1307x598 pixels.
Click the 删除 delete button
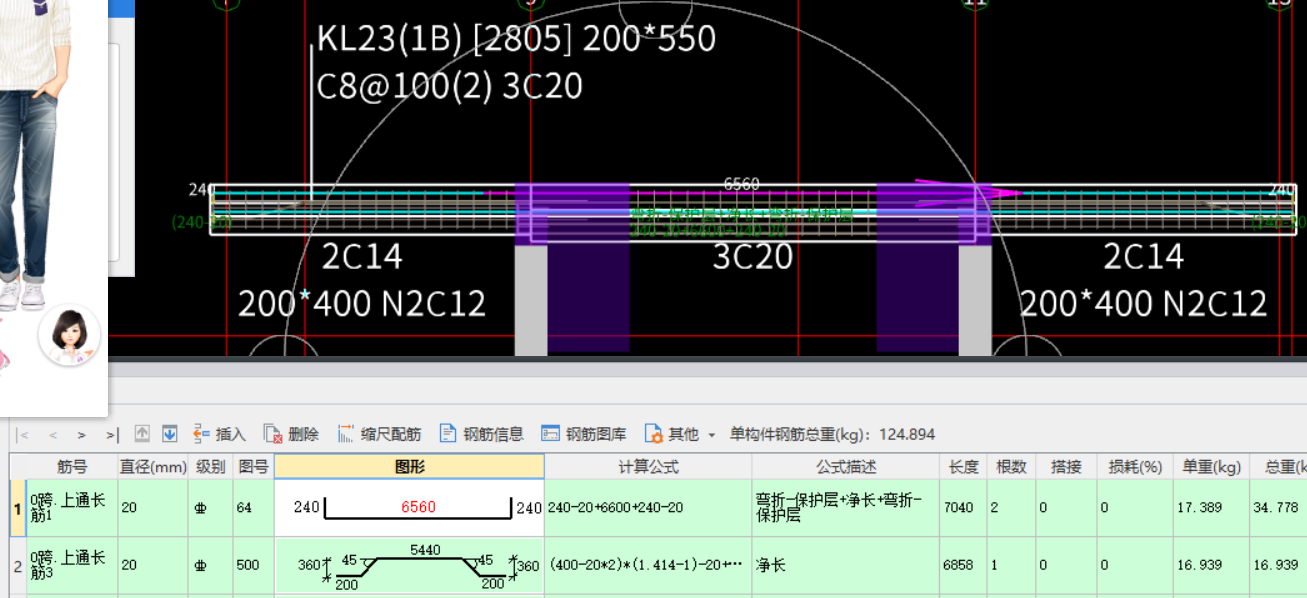pyautogui.click(x=291, y=434)
